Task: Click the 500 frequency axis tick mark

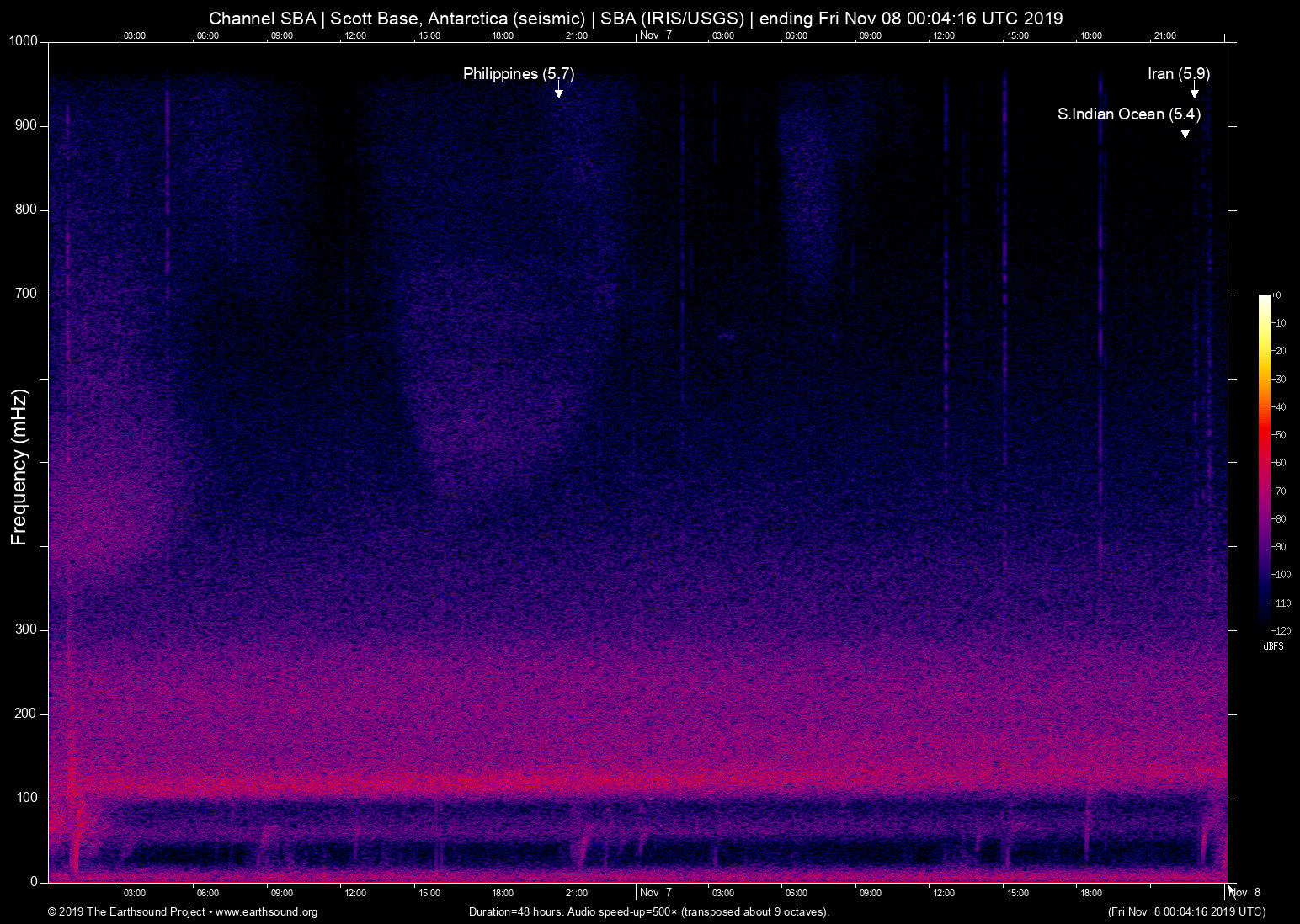Action: [44, 462]
